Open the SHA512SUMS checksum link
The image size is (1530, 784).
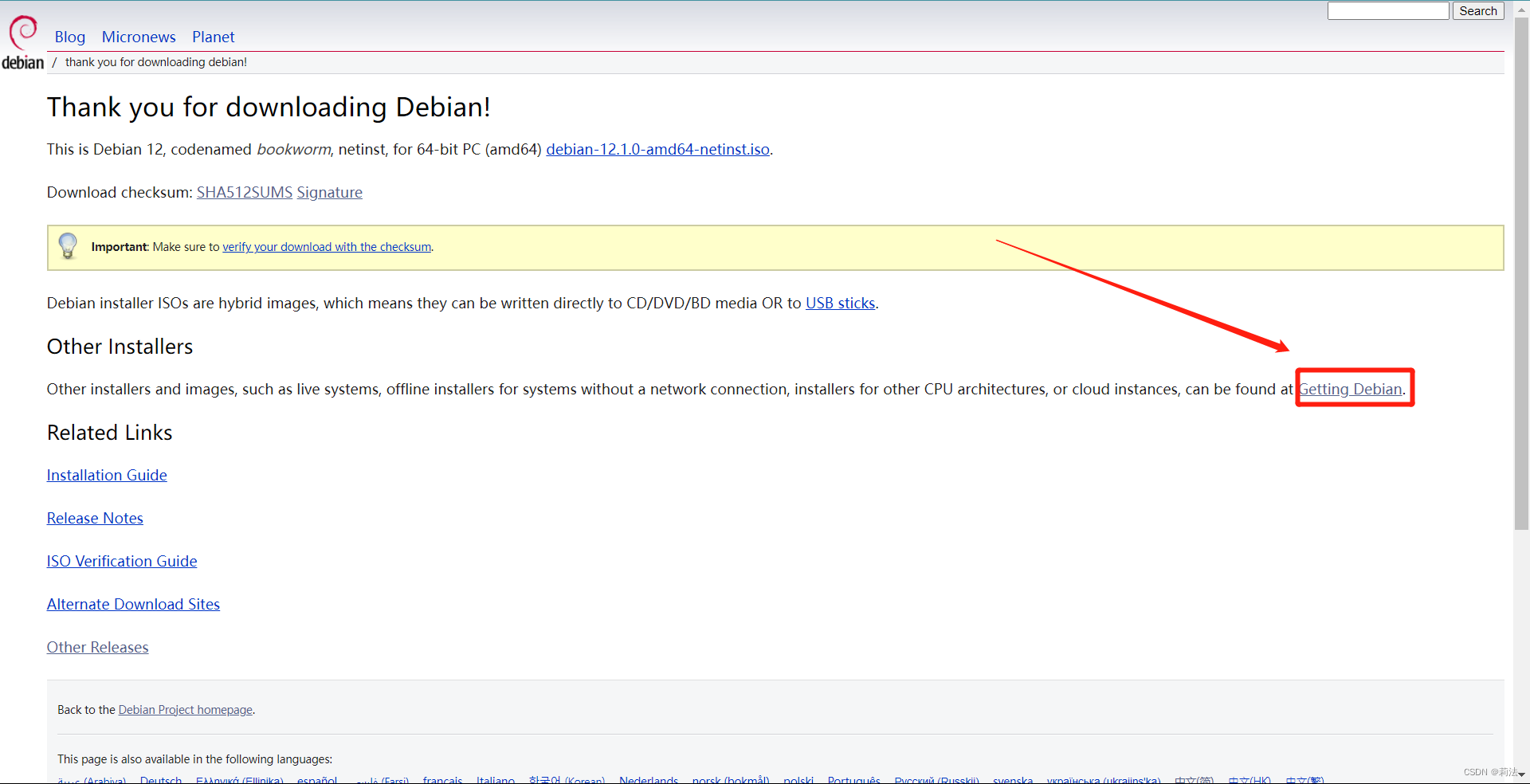click(245, 192)
